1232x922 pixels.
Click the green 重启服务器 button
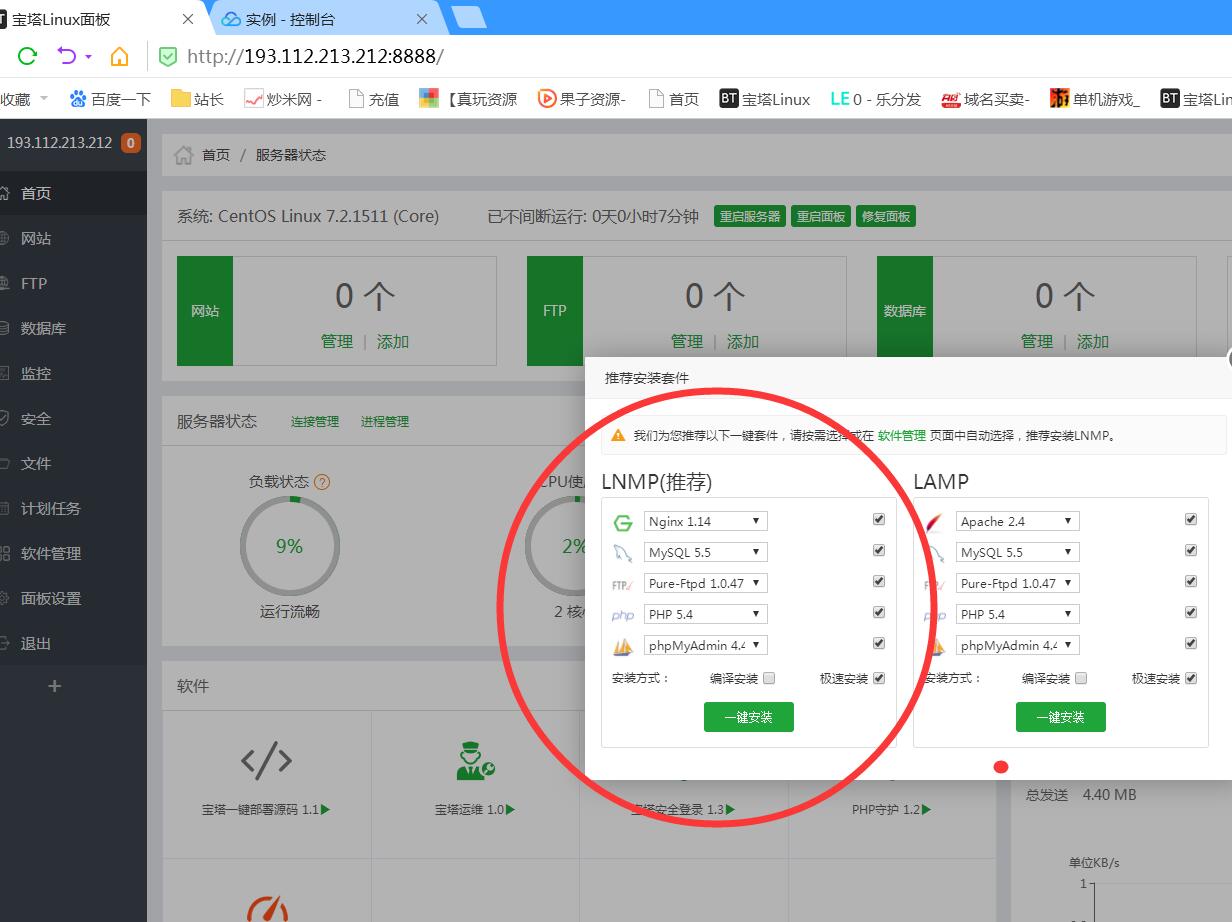[749, 217]
